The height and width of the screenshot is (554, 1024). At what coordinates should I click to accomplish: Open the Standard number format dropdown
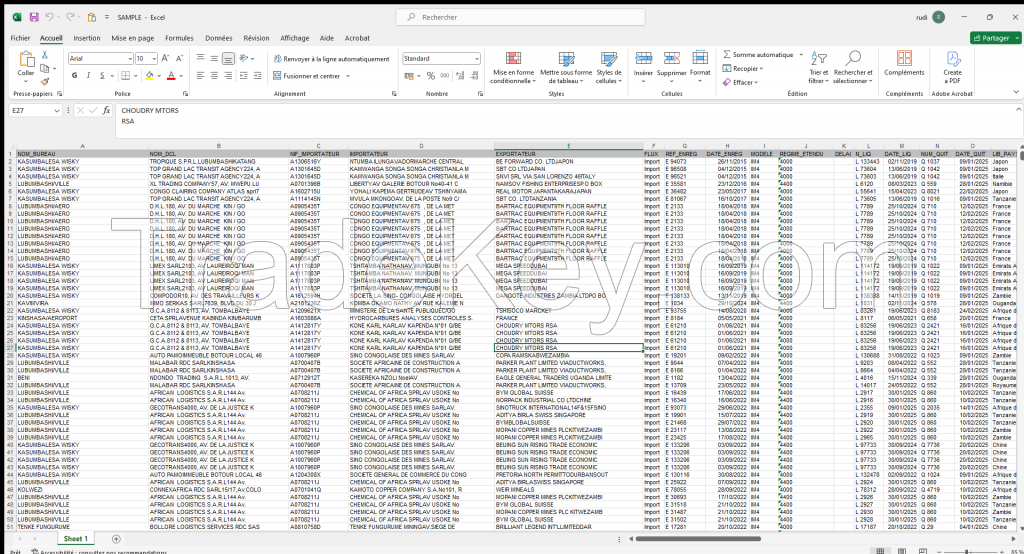click(x=477, y=59)
